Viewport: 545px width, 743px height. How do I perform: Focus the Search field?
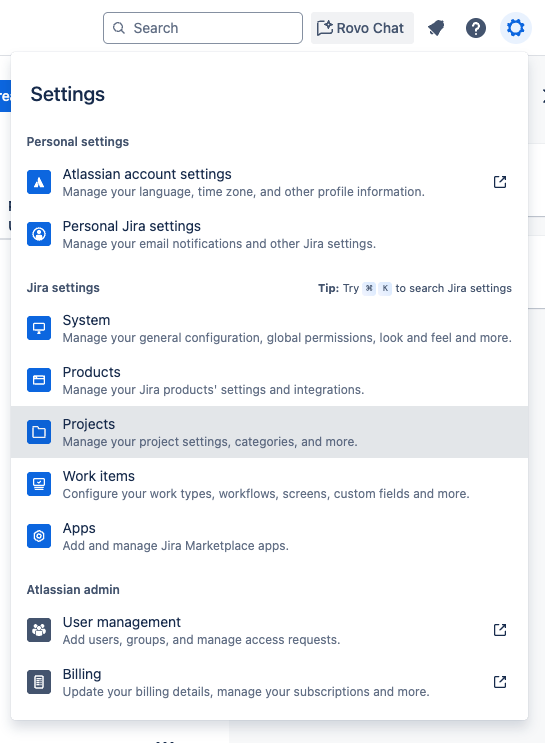coord(203,28)
